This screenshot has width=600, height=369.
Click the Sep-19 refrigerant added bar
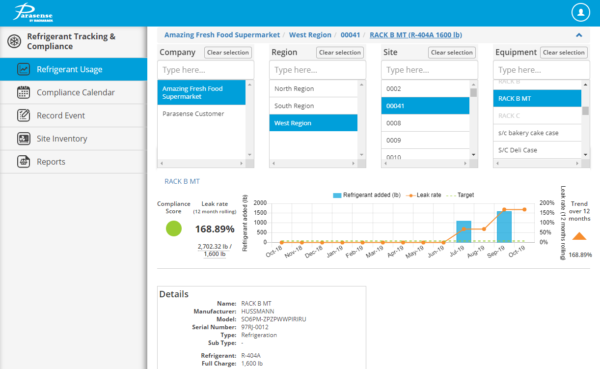[x=504, y=227]
